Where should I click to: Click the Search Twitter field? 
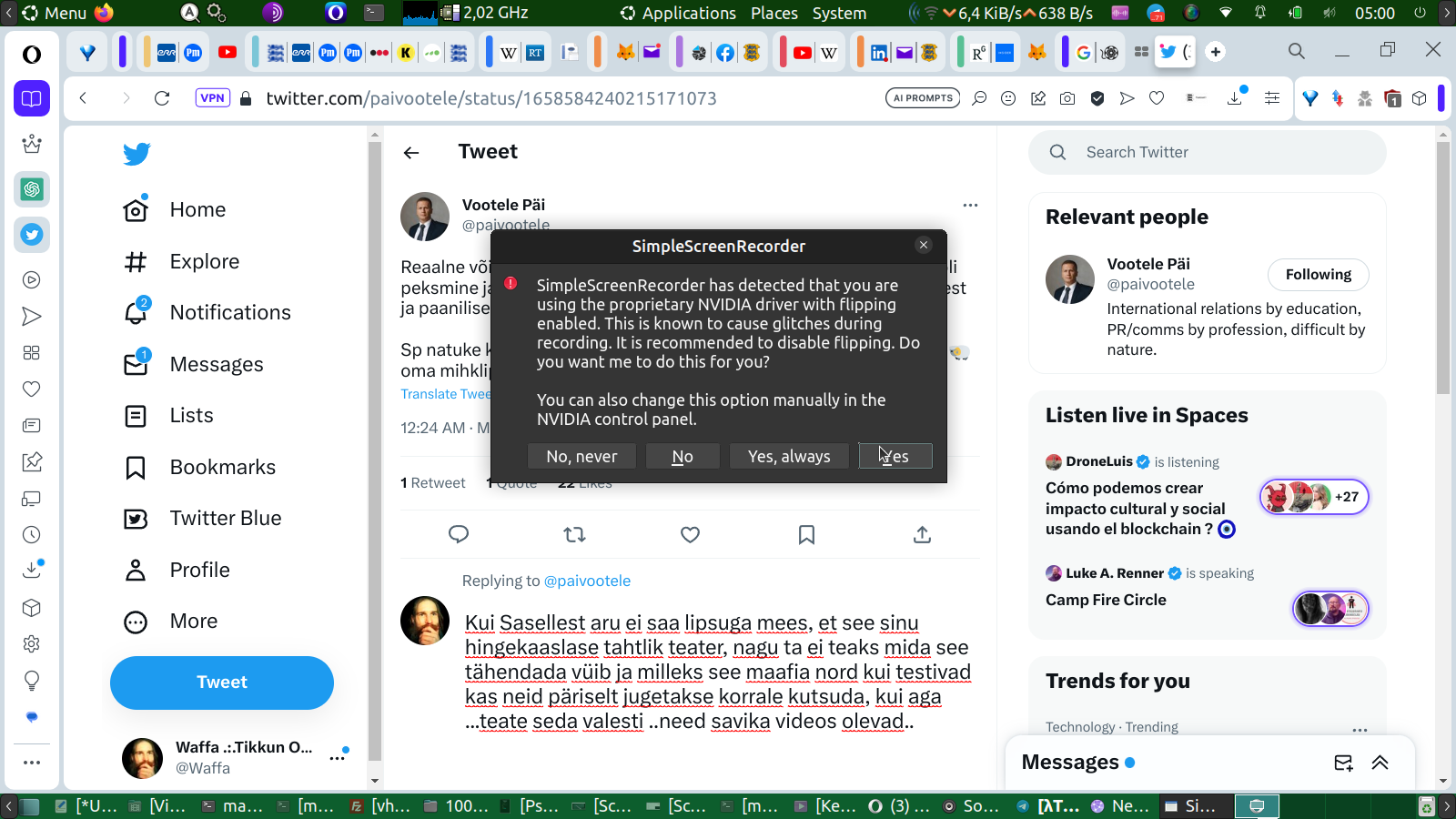pos(1208,152)
